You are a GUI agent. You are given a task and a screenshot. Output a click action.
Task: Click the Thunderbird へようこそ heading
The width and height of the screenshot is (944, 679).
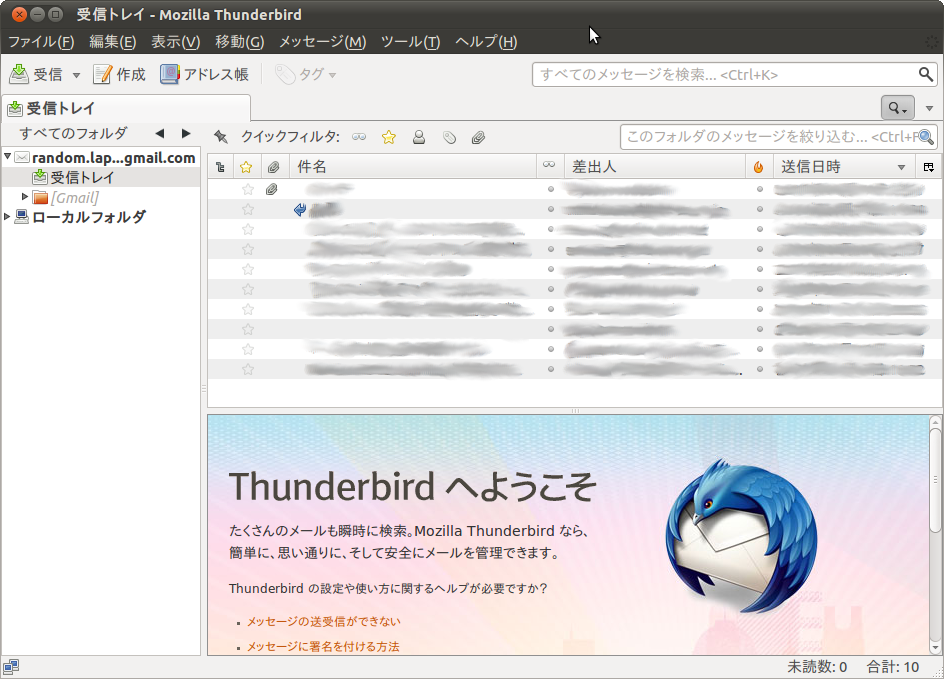click(x=413, y=486)
